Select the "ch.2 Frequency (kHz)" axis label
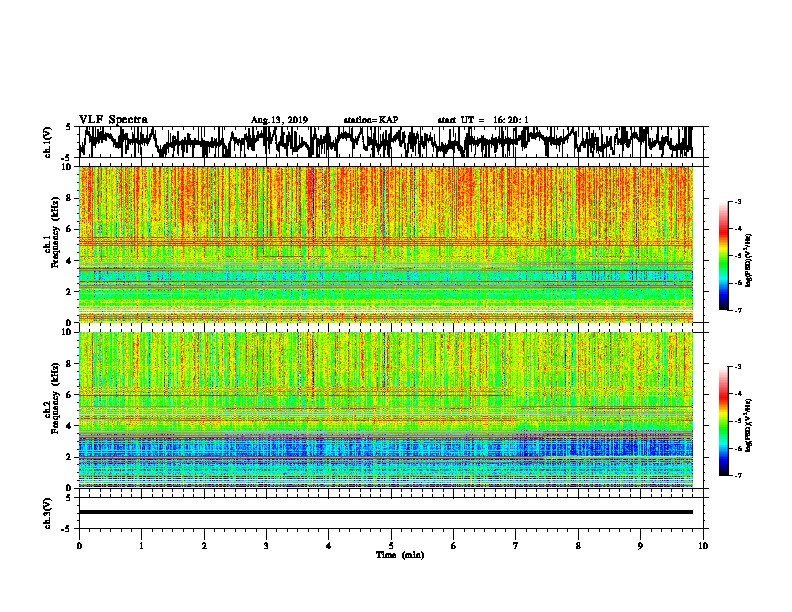 pyautogui.click(x=51, y=398)
